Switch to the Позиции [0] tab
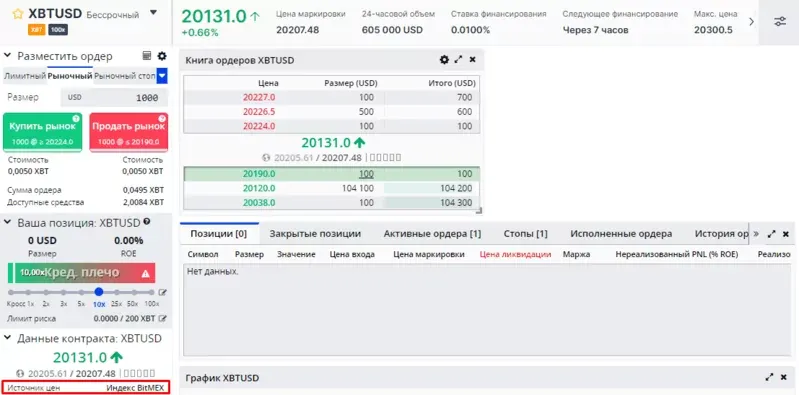 click(x=219, y=233)
